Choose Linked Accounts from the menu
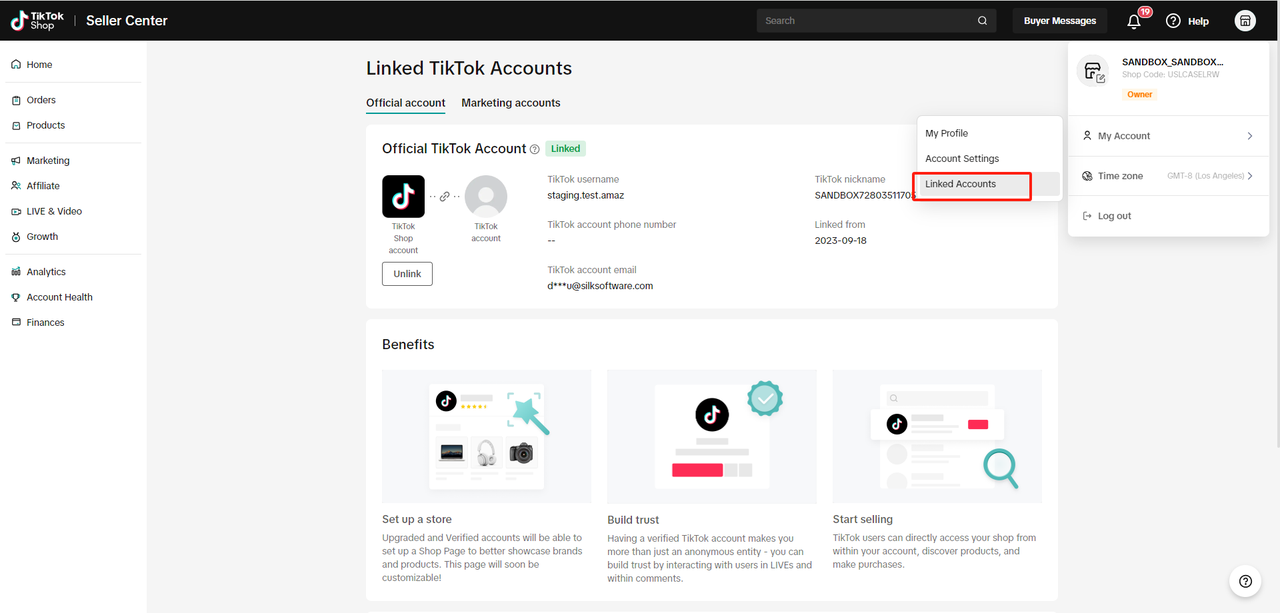 point(960,184)
